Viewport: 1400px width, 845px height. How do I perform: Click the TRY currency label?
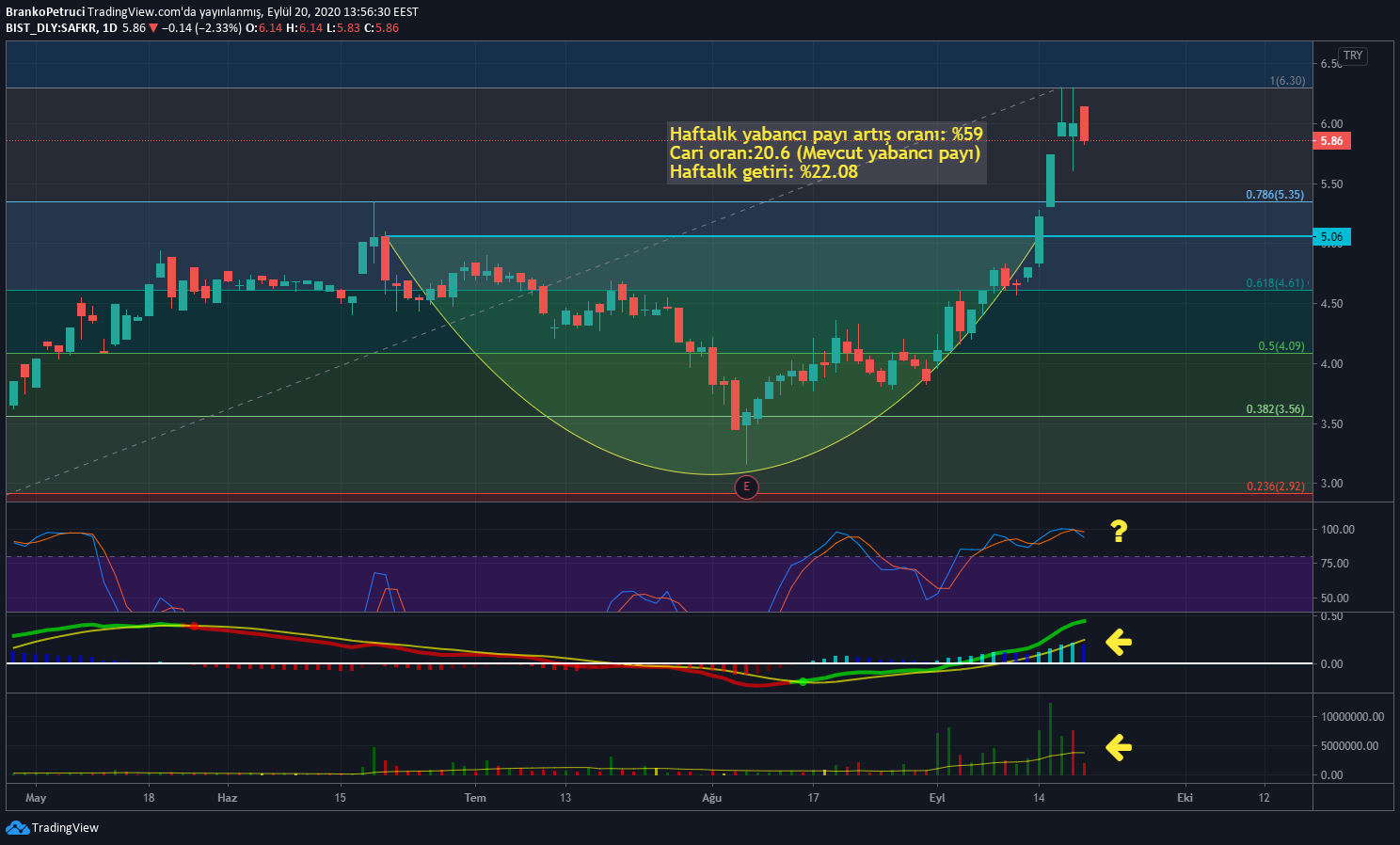[1353, 56]
